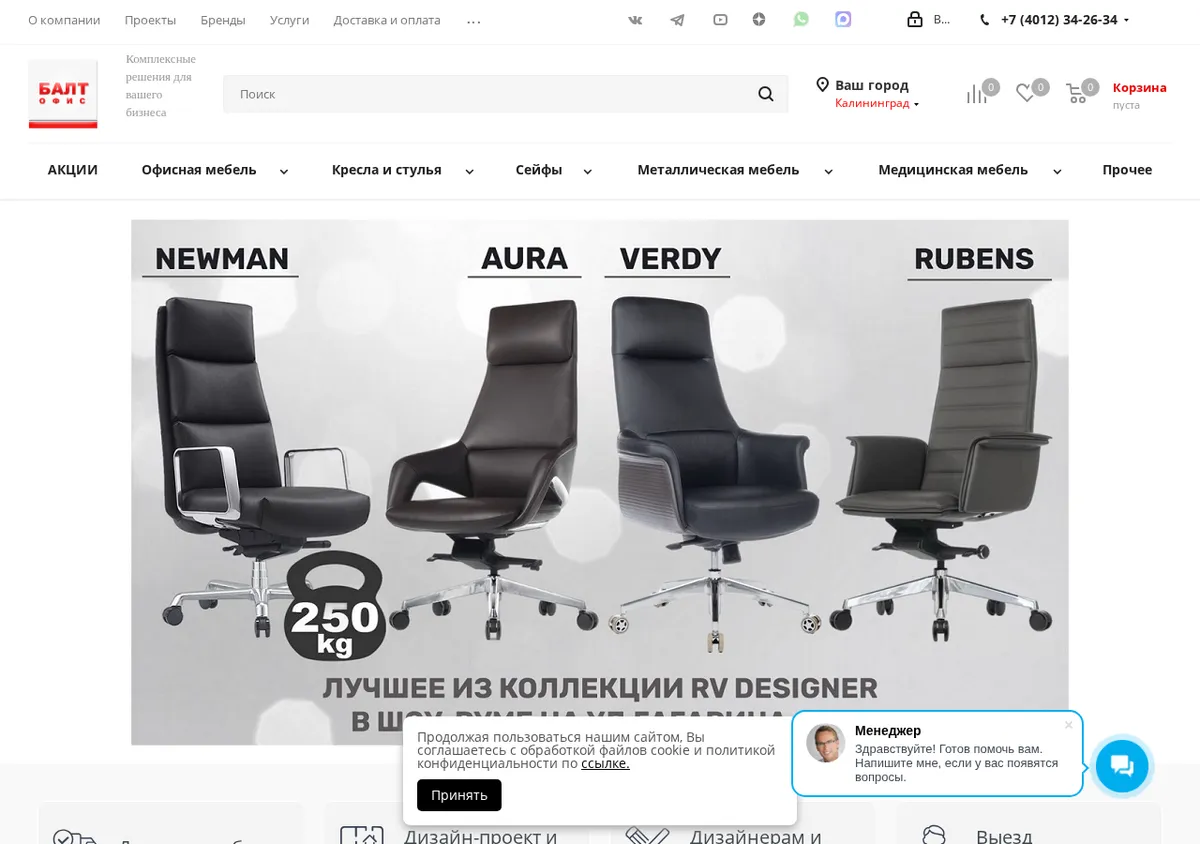Open the shopping cart icon
This screenshot has width=1200, height=844.
pos(1076,94)
